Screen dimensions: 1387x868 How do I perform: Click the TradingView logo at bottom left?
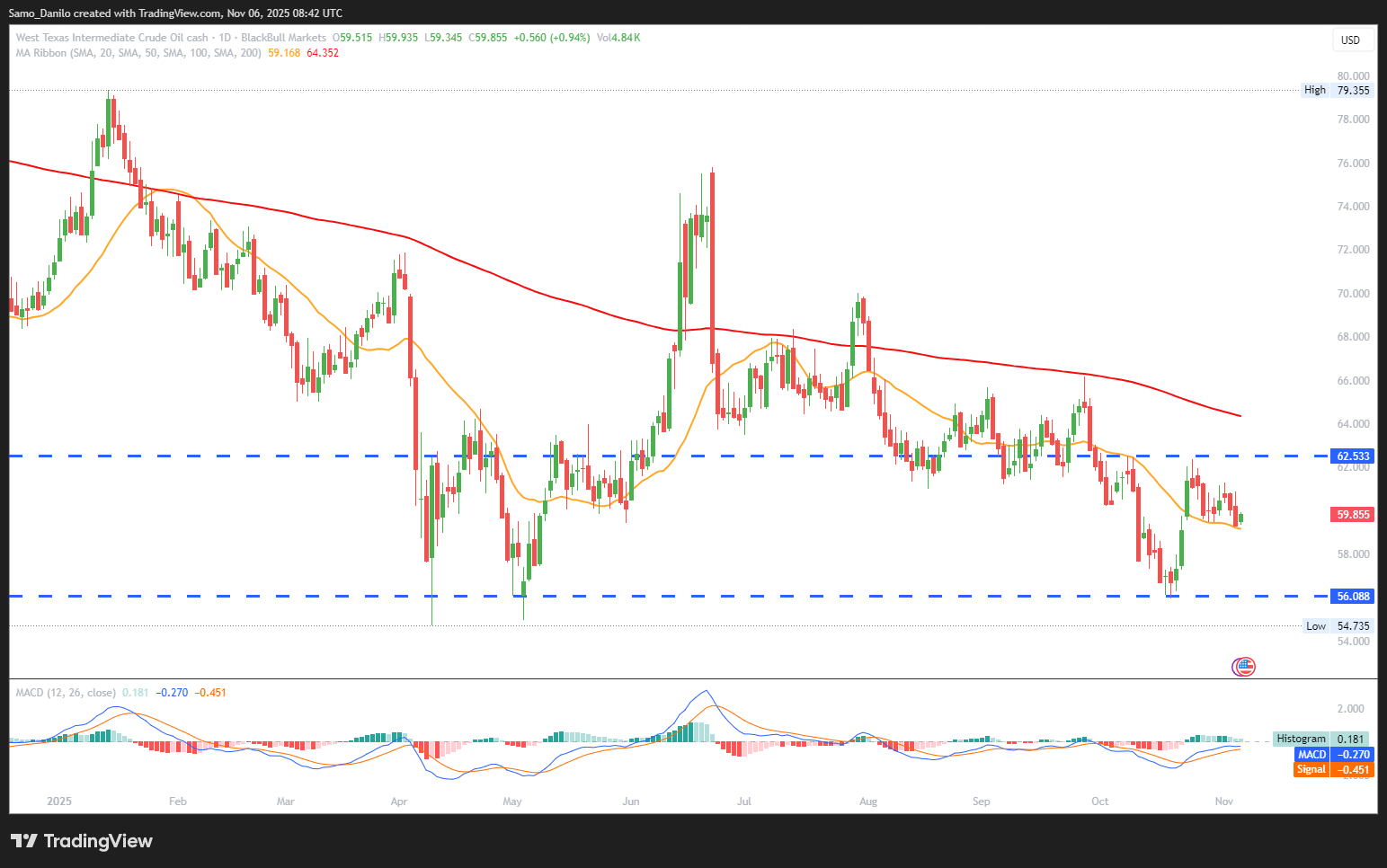click(x=82, y=841)
